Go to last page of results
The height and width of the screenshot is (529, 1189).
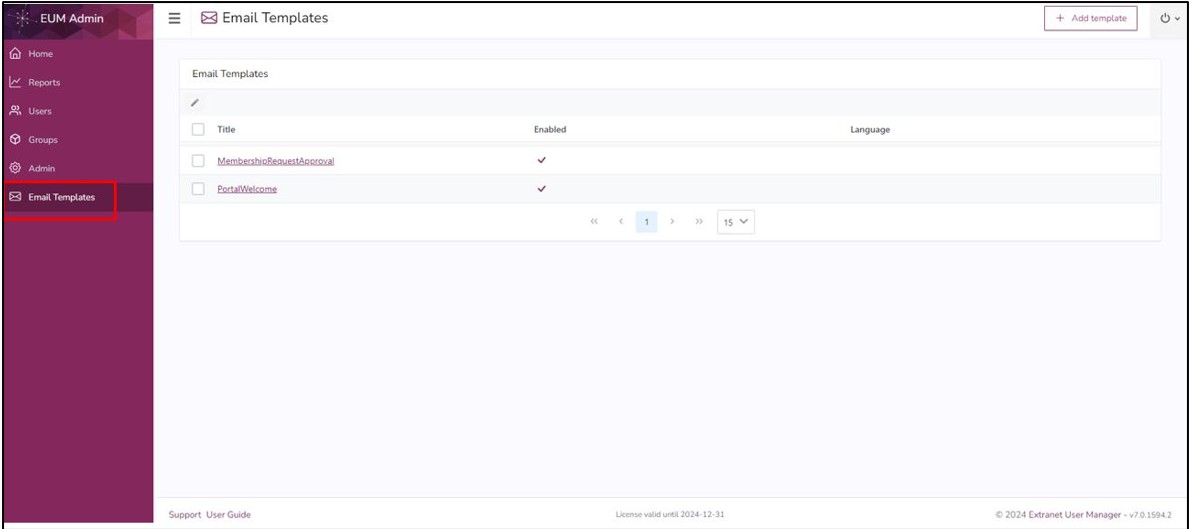pyautogui.click(x=699, y=222)
